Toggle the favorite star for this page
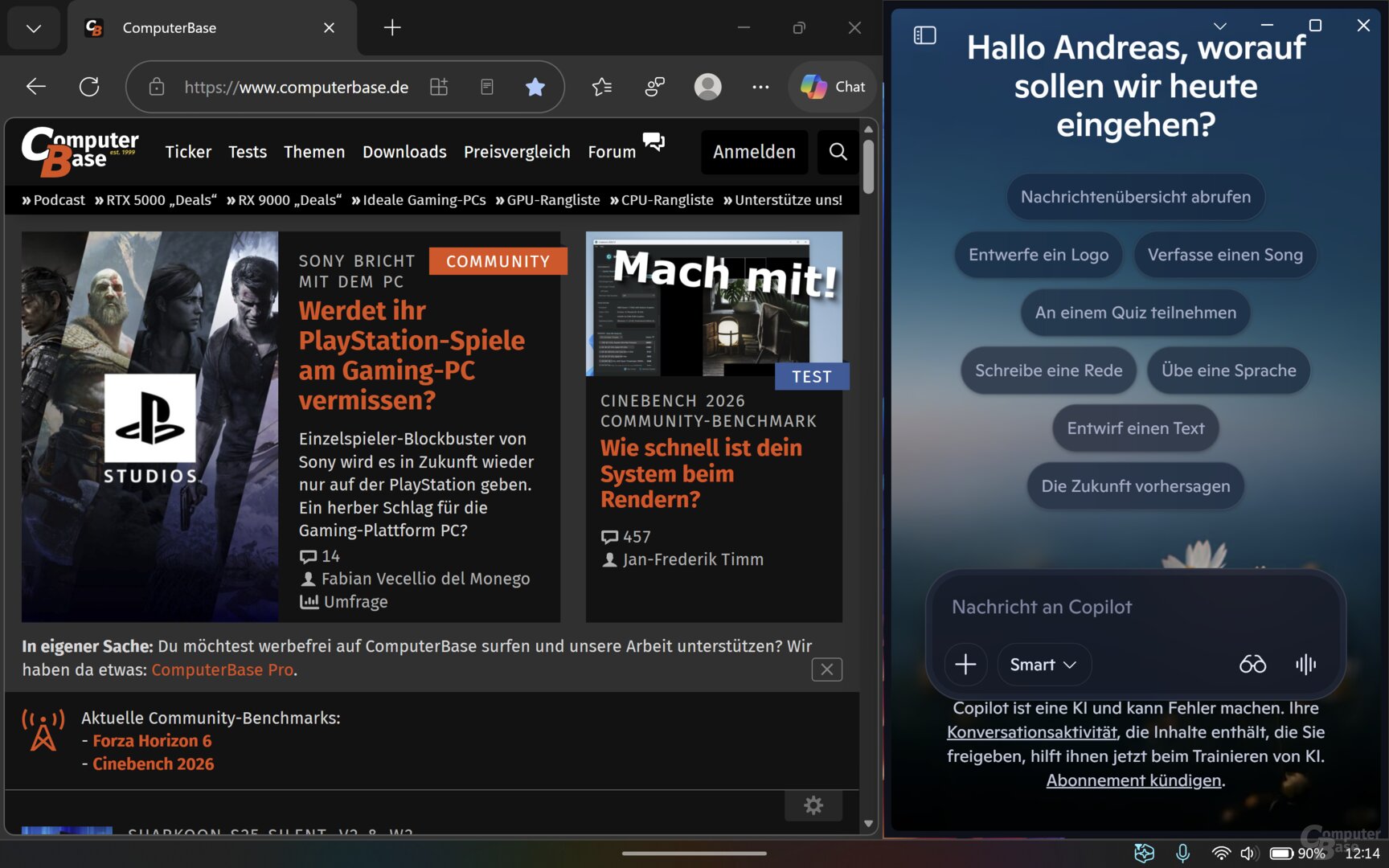This screenshot has height=868, width=1389. click(x=535, y=87)
